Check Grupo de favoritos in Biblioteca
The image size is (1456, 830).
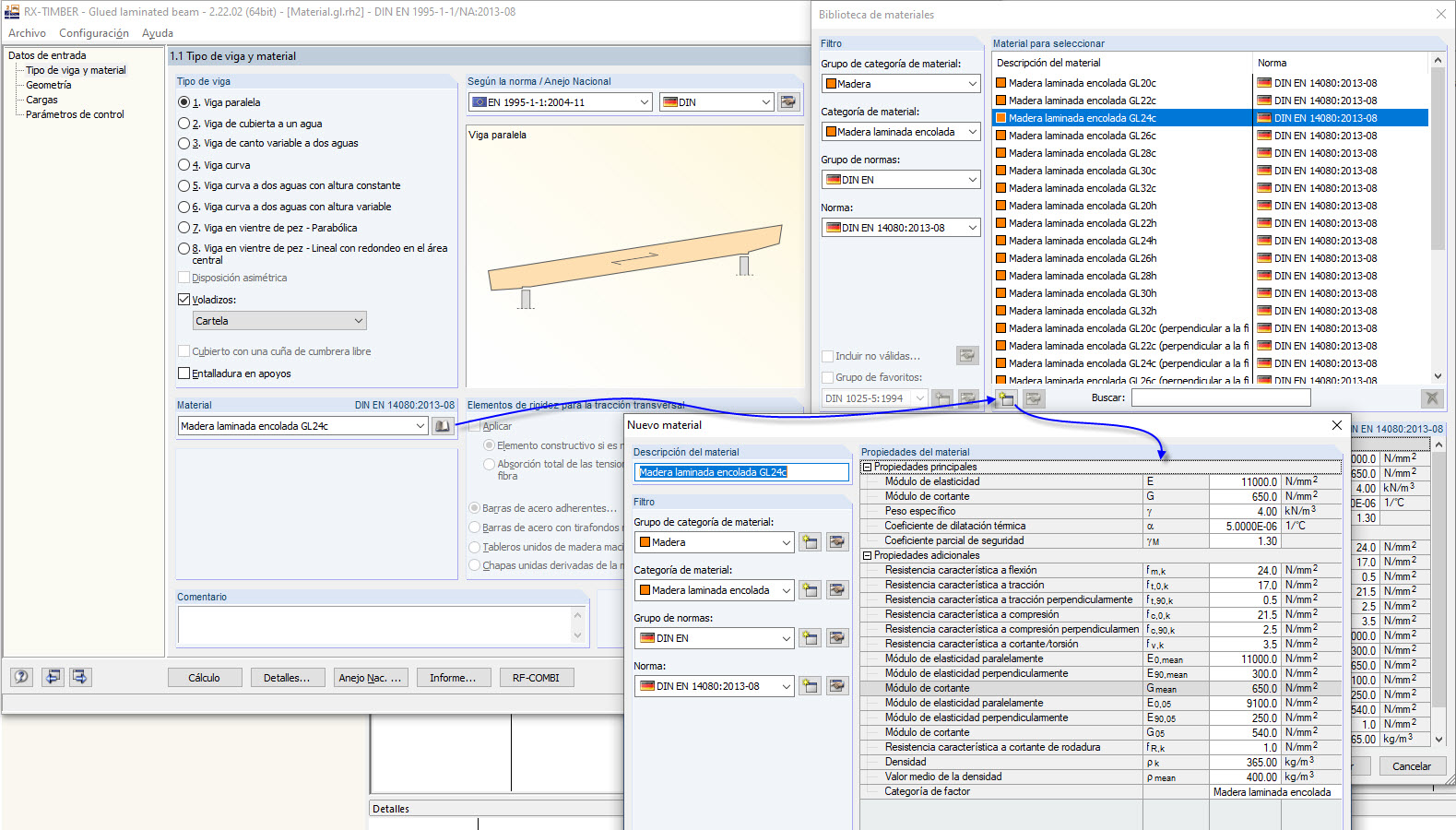[x=827, y=377]
